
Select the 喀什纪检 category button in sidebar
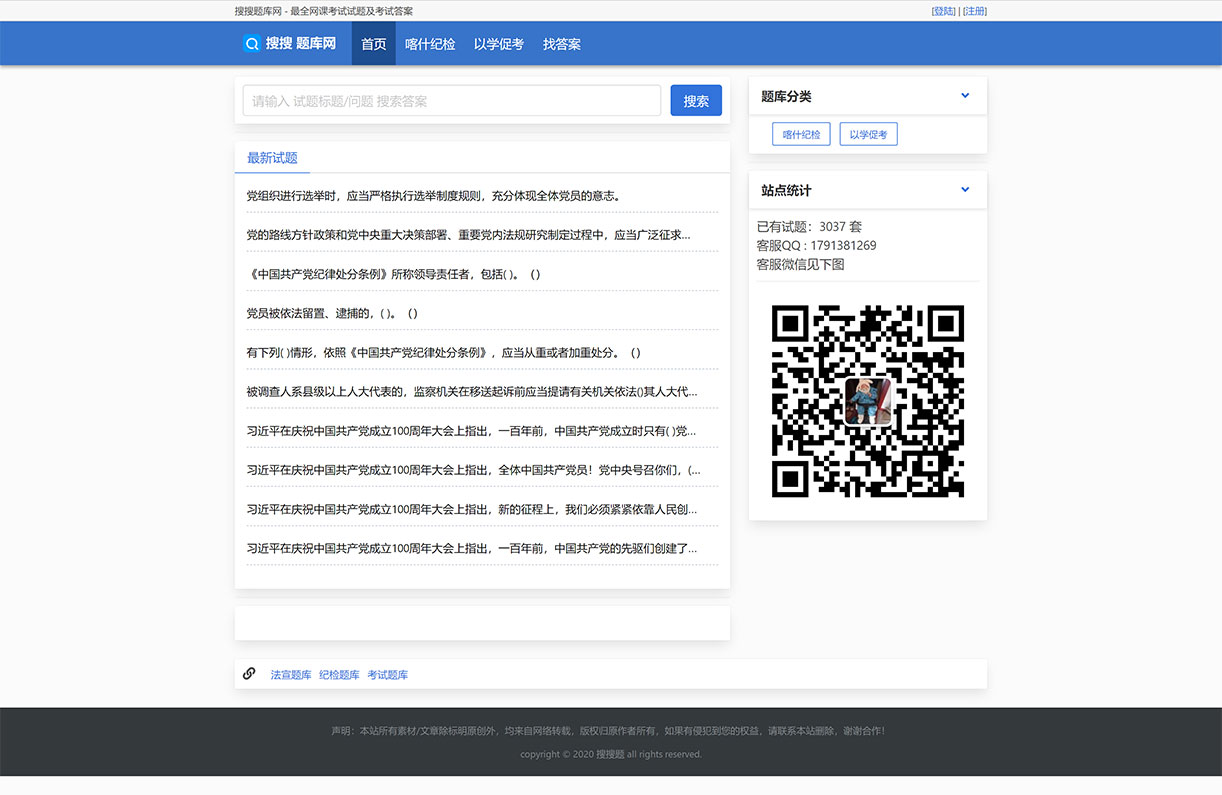800,133
